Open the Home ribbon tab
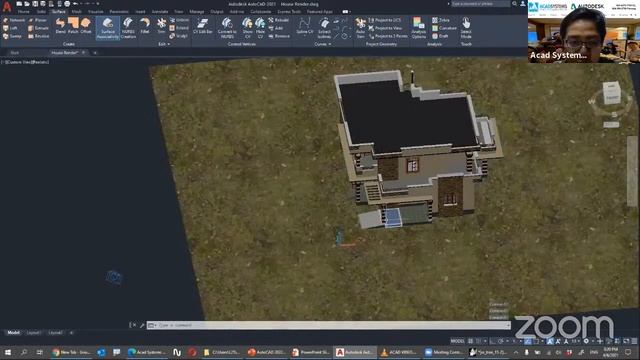The height and width of the screenshot is (360, 640). pos(24,12)
